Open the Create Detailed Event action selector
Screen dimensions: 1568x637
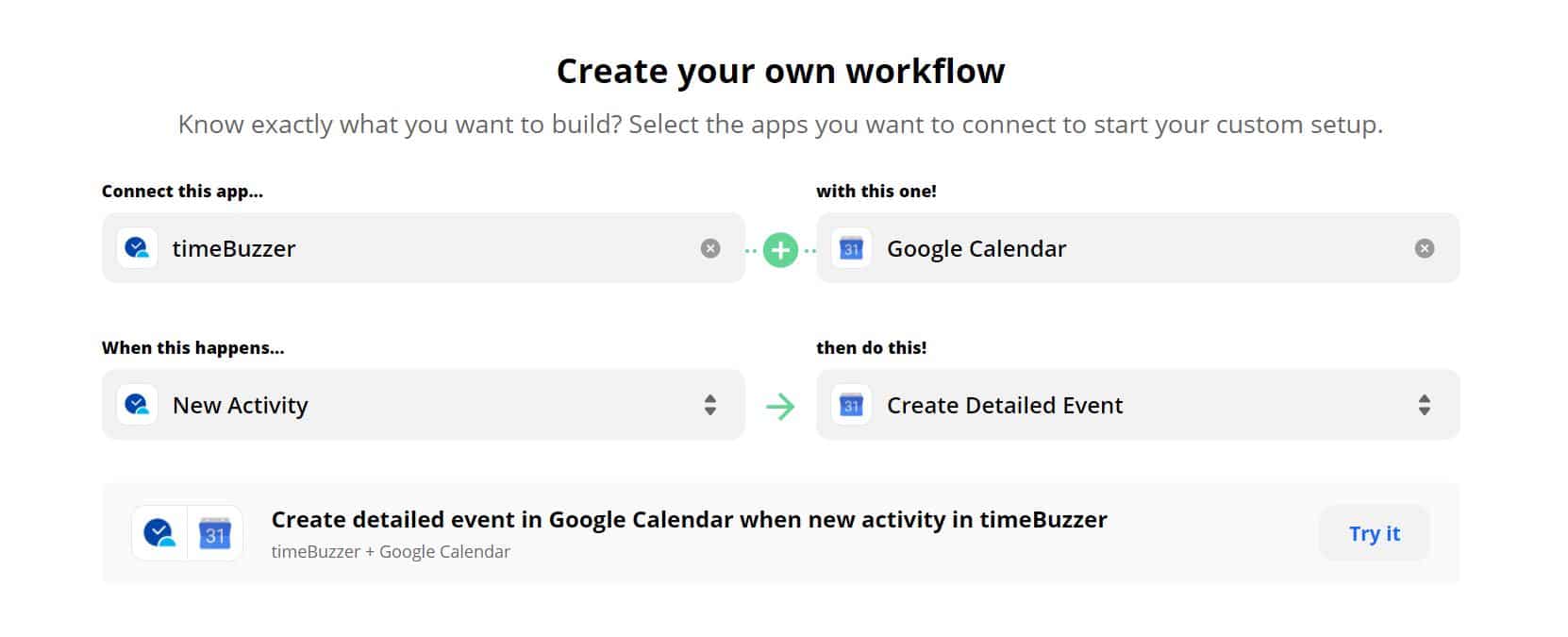point(1138,404)
